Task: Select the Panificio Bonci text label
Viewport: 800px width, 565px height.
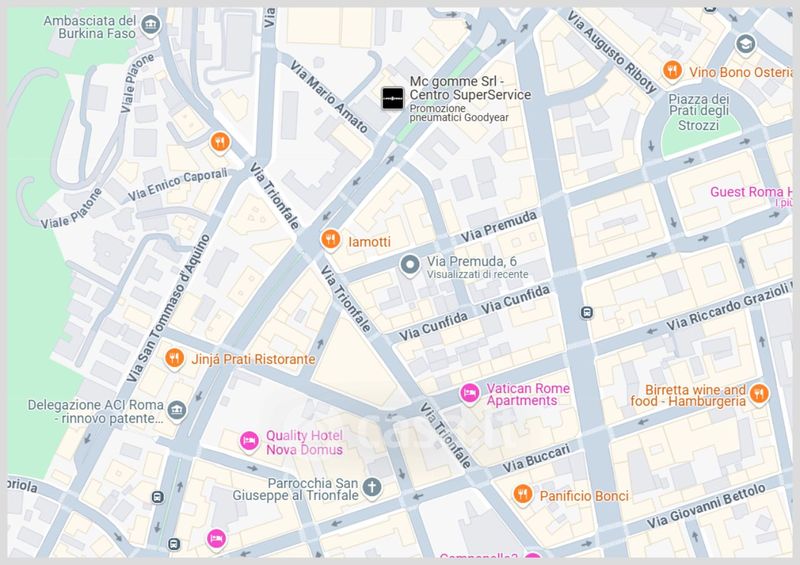Action: pyautogui.click(x=584, y=496)
